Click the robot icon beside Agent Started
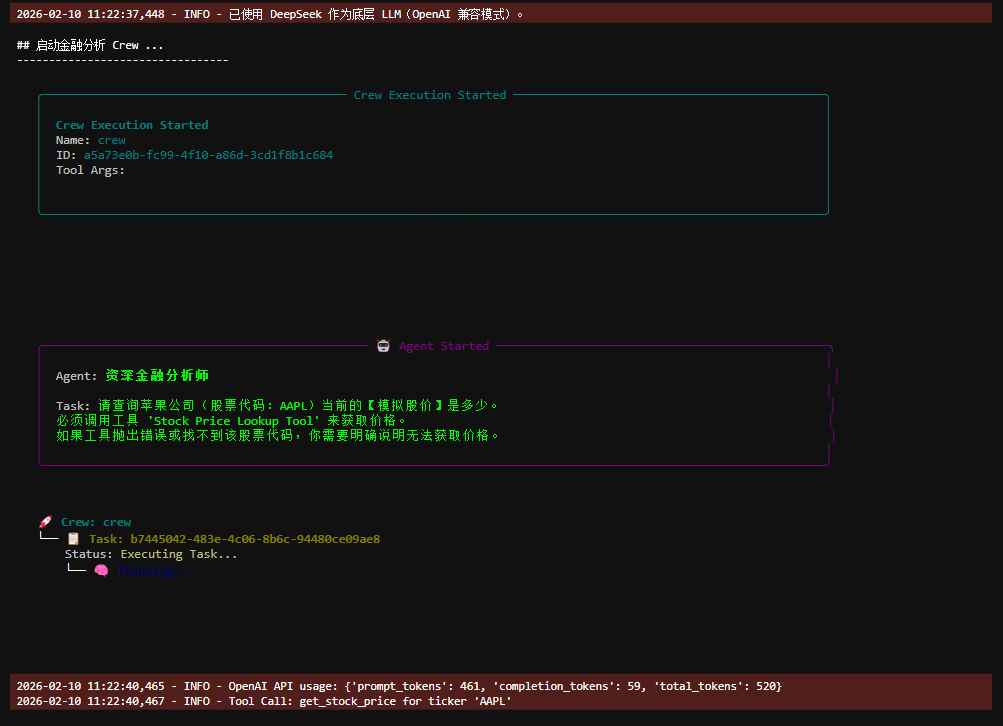 (383, 346)
